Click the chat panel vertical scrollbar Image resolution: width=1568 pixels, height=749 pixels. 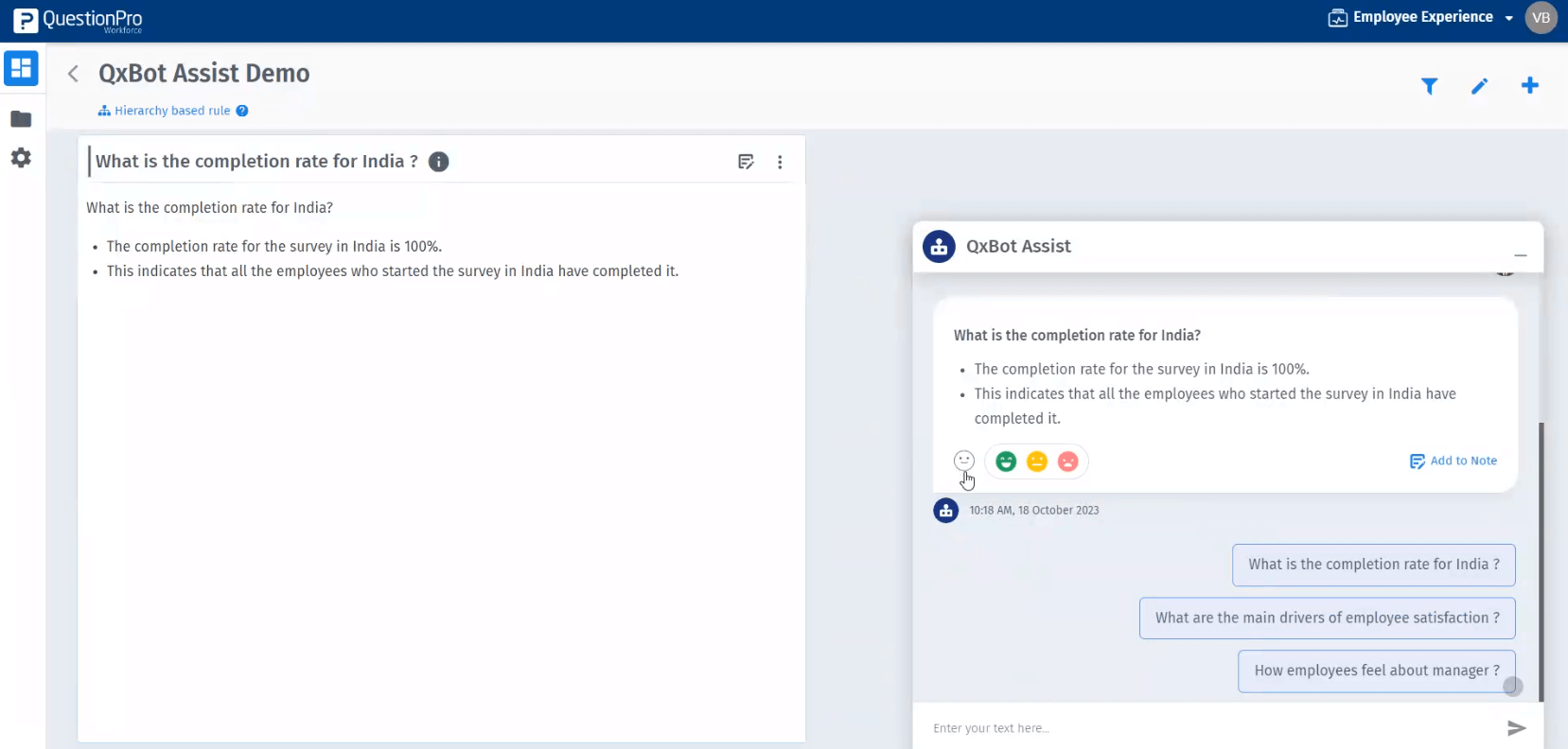[1541, 562]
